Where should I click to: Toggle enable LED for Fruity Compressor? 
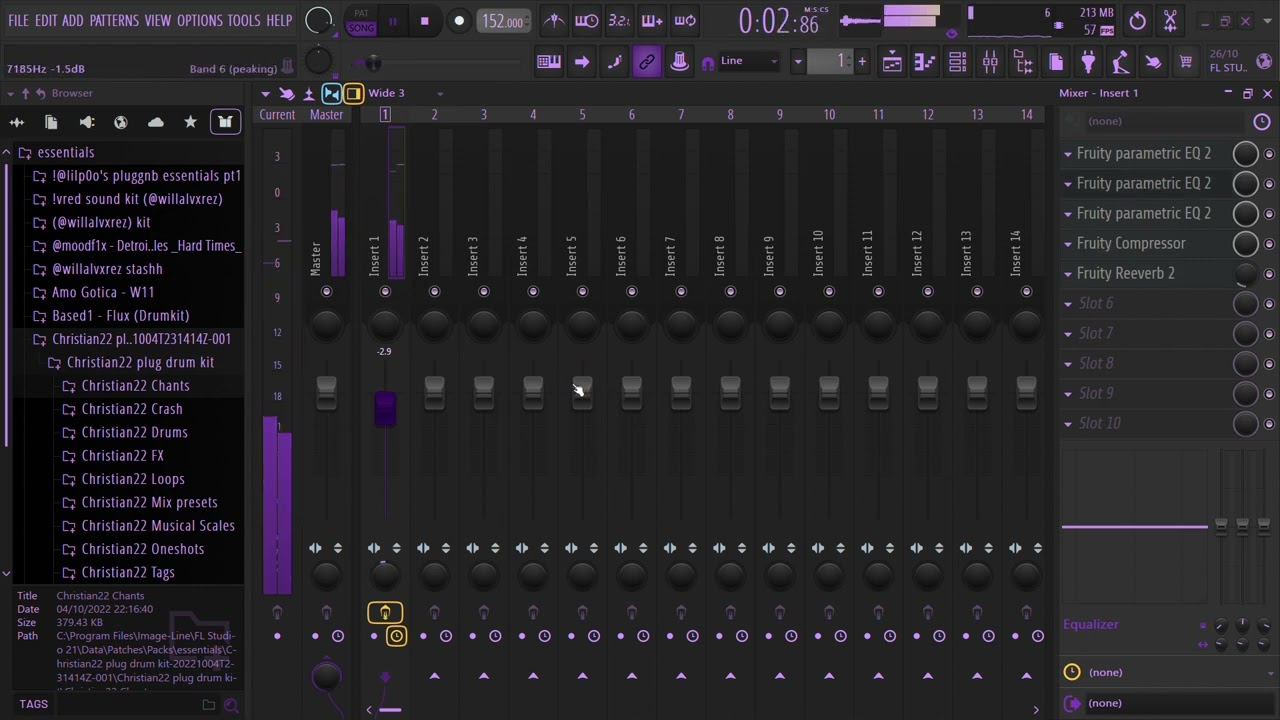(x=1269, y=244)
